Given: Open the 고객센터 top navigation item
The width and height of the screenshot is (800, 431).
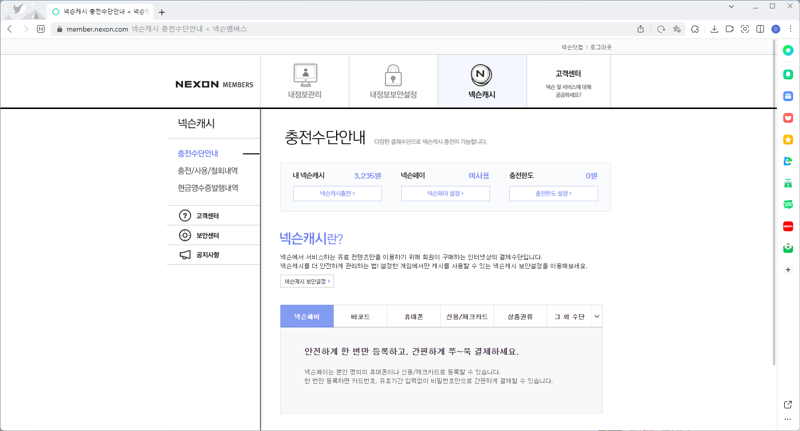Looking at the screenshot, I should [568, 82].
